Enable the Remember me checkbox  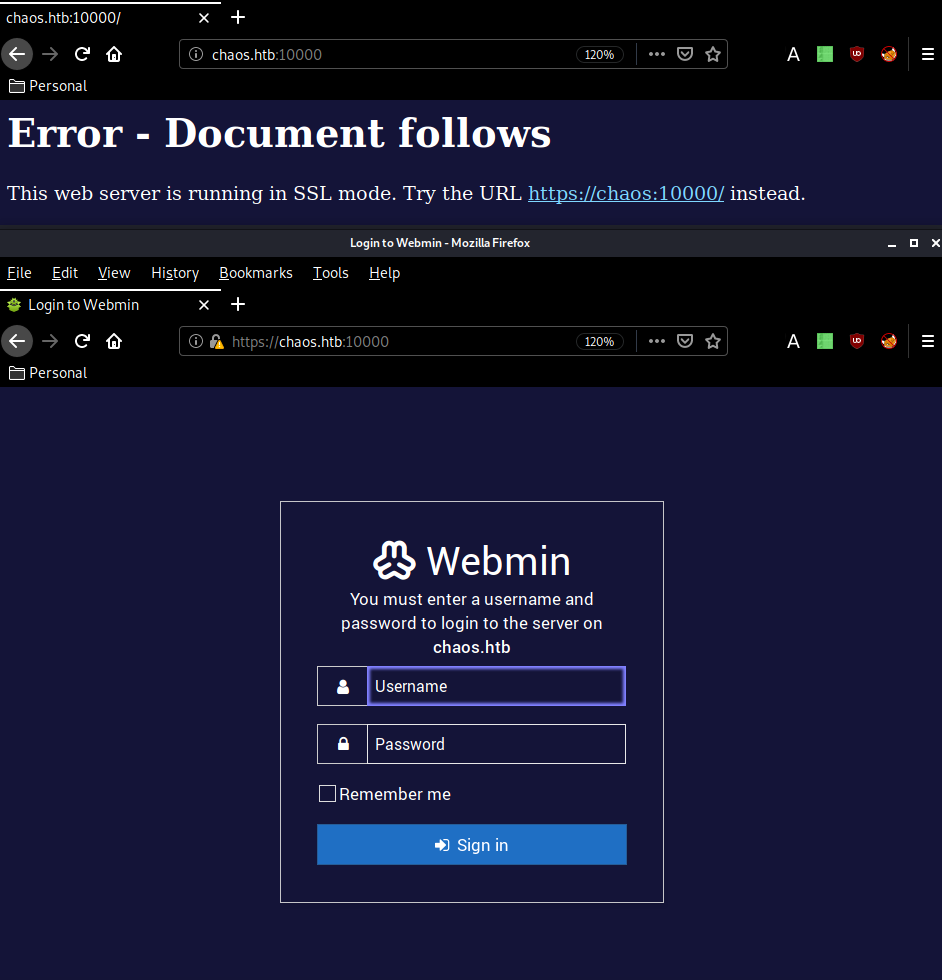pyautogui.click(x=327, y=794)
